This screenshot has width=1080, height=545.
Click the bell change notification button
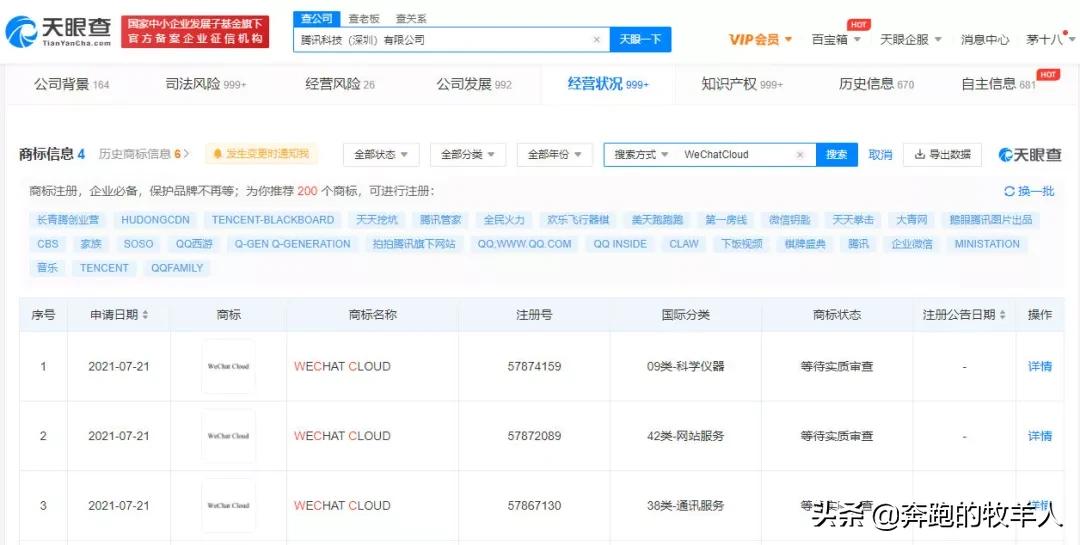click(x=261, y=154)
